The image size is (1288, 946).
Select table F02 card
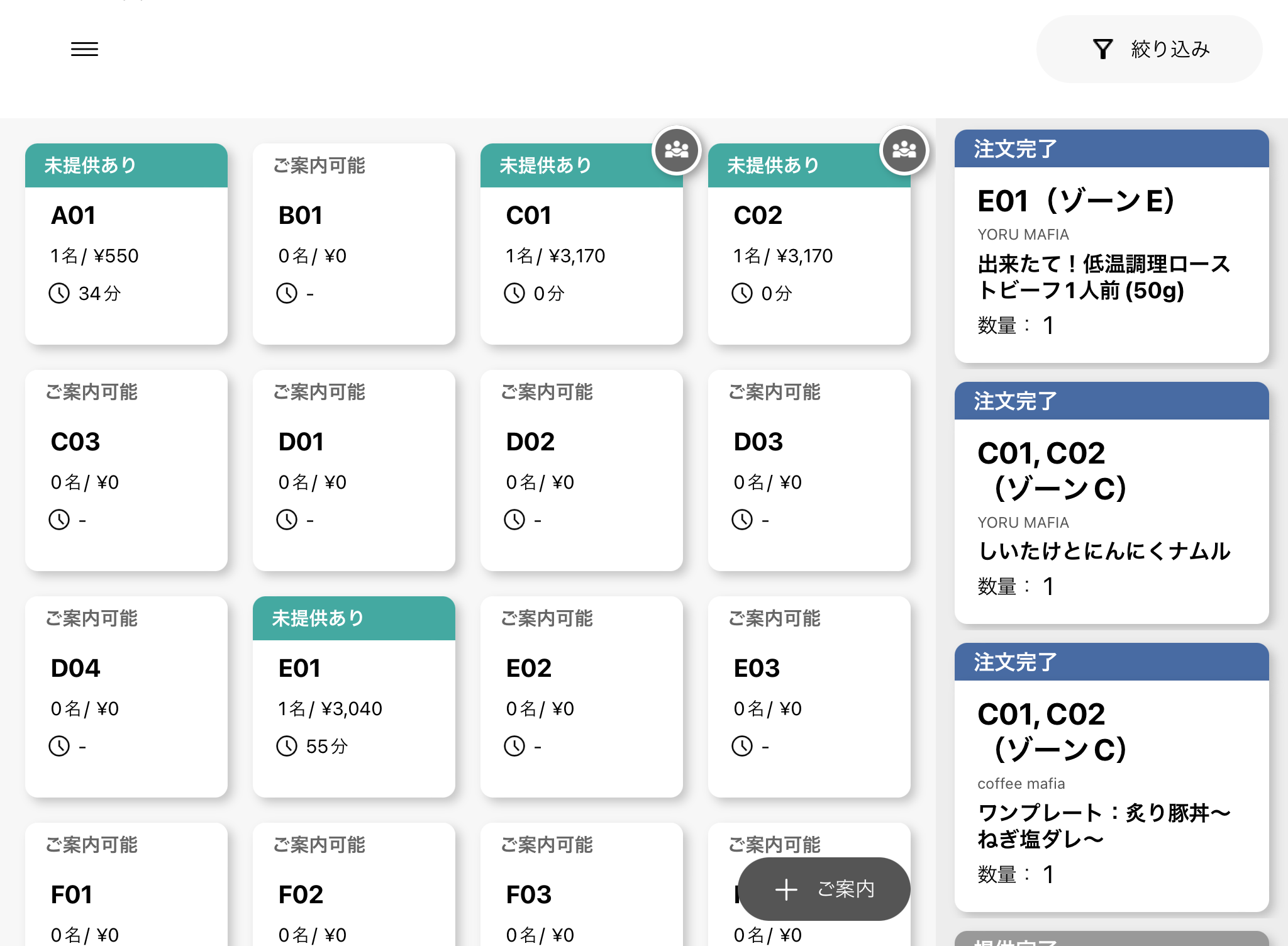[353, 893]
